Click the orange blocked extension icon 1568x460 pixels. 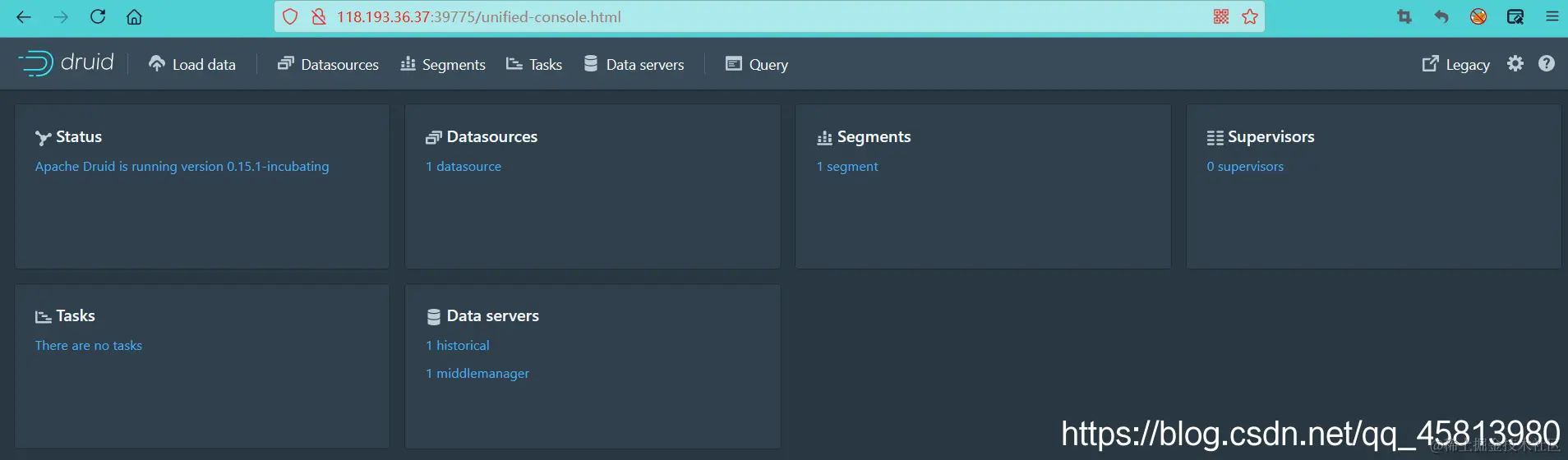point(1478,16)
